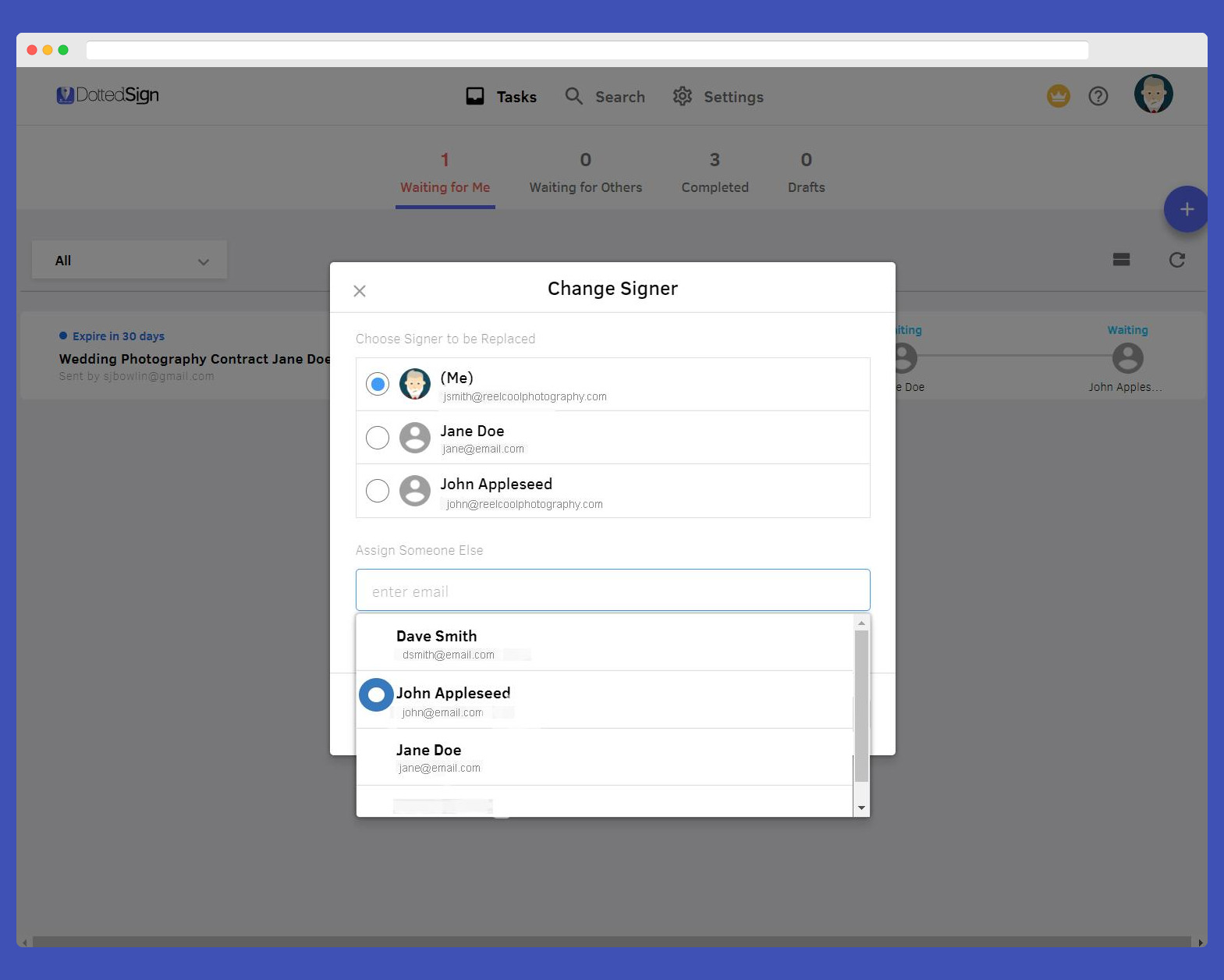Click the user profile avatar
The image size is (1224, 980).
coord(1153,94)
